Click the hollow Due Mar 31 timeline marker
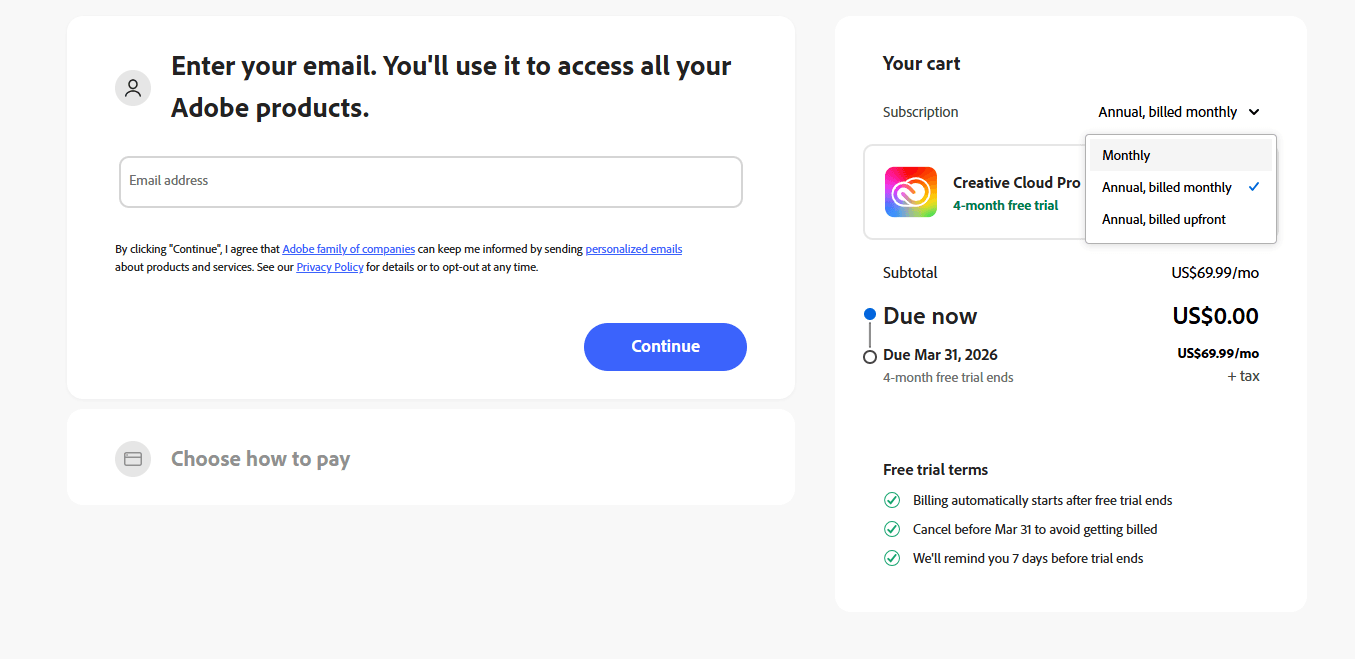 [x=870, y=357]
